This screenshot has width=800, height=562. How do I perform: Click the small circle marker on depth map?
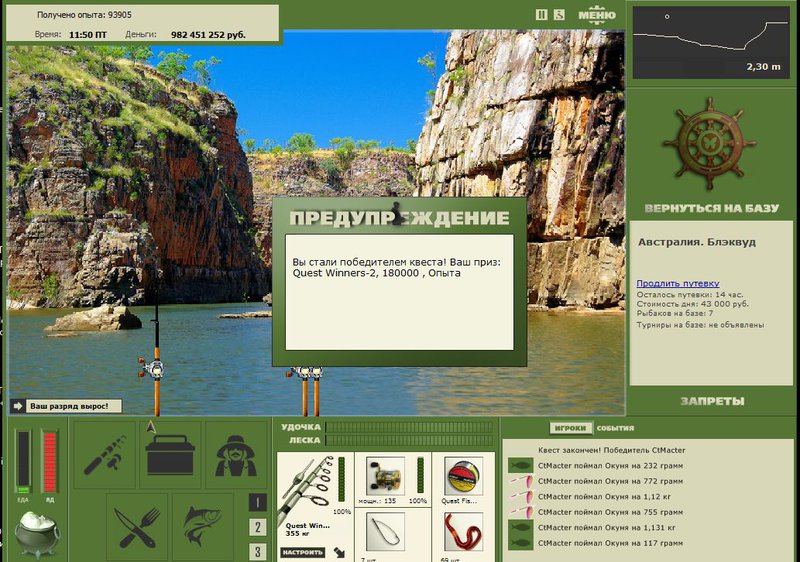click(667, 17)
